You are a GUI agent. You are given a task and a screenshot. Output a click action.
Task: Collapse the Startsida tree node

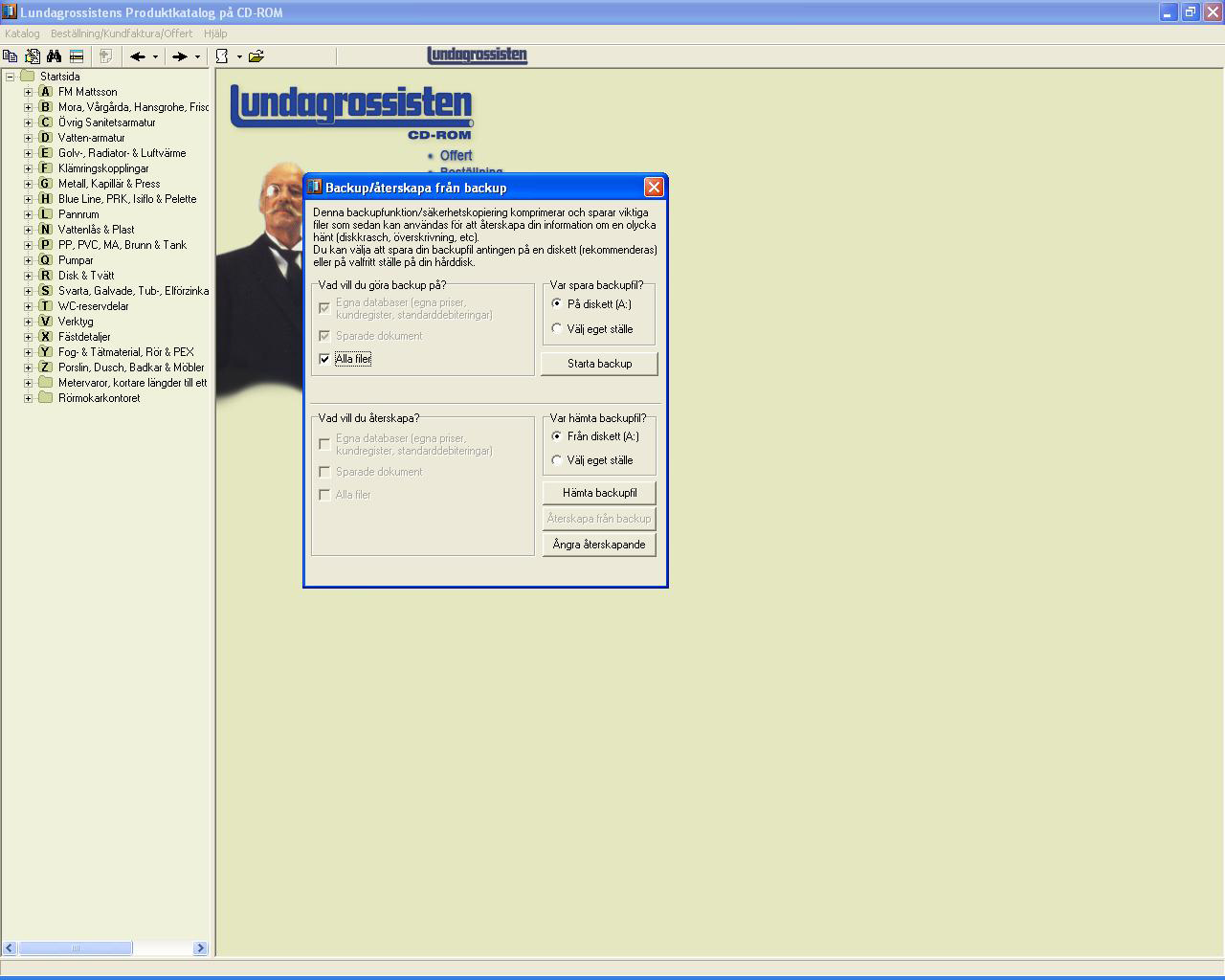pos(10,77)
